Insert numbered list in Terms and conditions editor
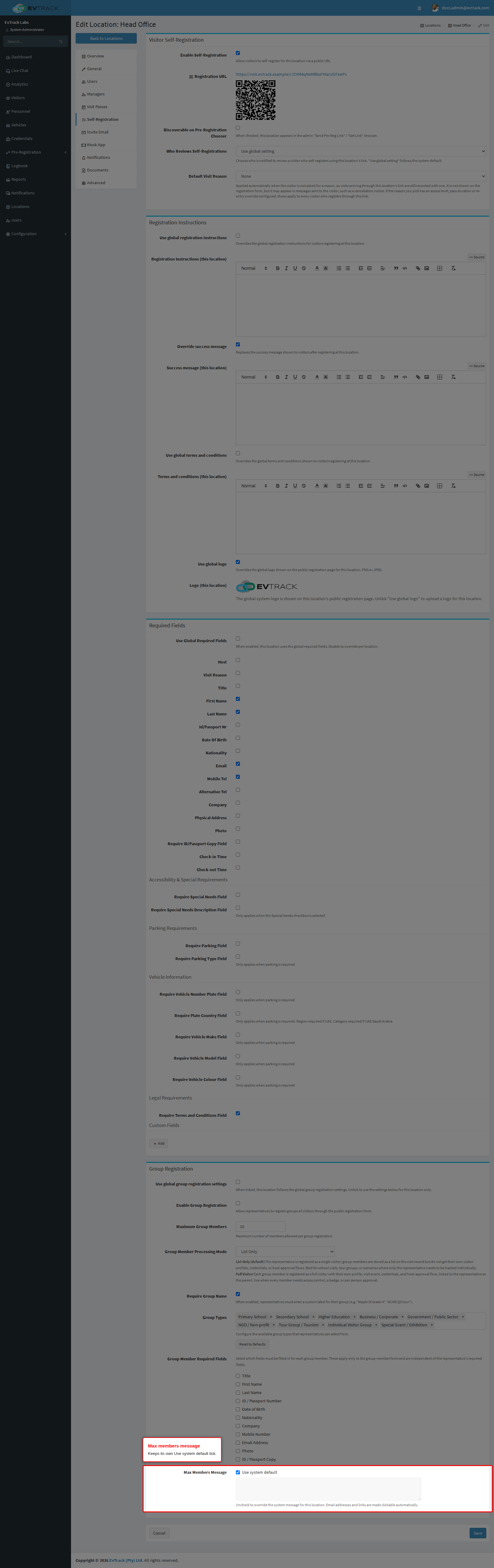This screenshot has height=1568, width=494. pos(339,486)
